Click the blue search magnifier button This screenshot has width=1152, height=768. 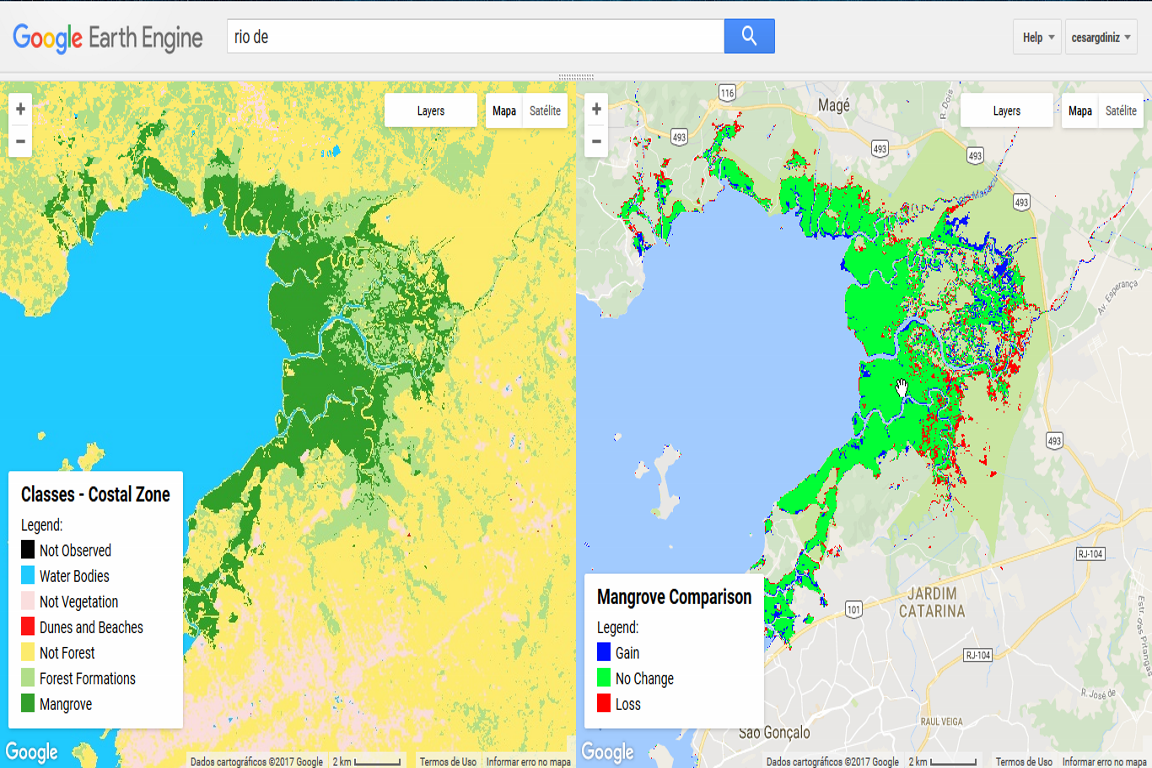pyautogui.click(x=749, y=37)
